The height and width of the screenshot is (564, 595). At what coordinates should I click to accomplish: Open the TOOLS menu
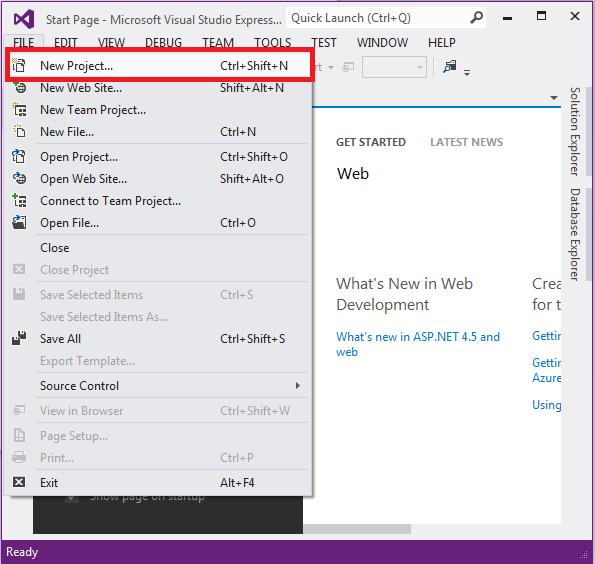[272, 43]
